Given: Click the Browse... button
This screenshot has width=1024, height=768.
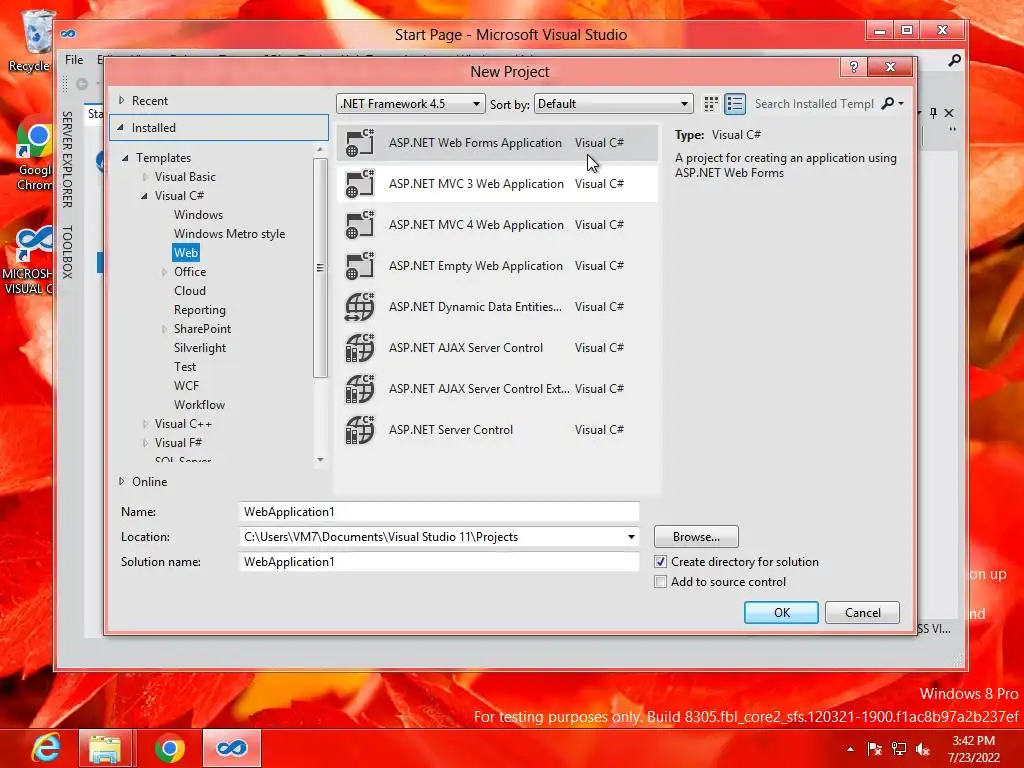Looking at the screenshot, I should click(x=696, y=537).
